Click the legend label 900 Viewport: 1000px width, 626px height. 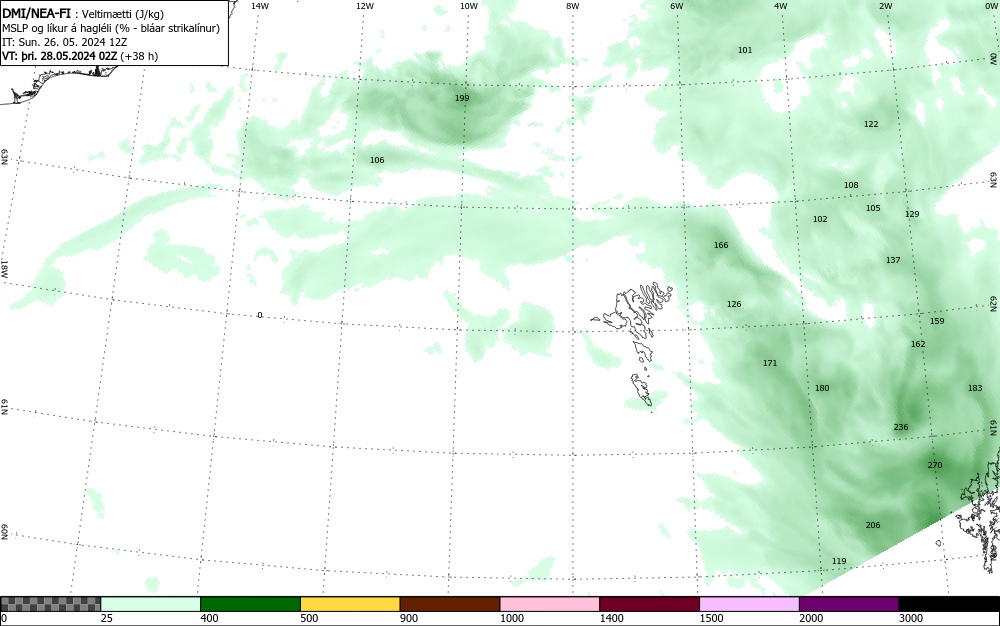coord(409,618)
